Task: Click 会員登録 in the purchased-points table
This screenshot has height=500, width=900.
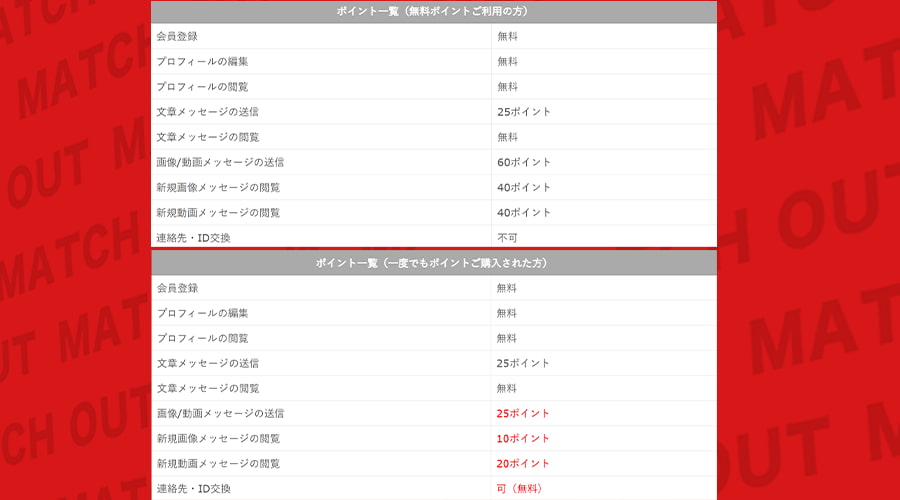Action: 177,288
